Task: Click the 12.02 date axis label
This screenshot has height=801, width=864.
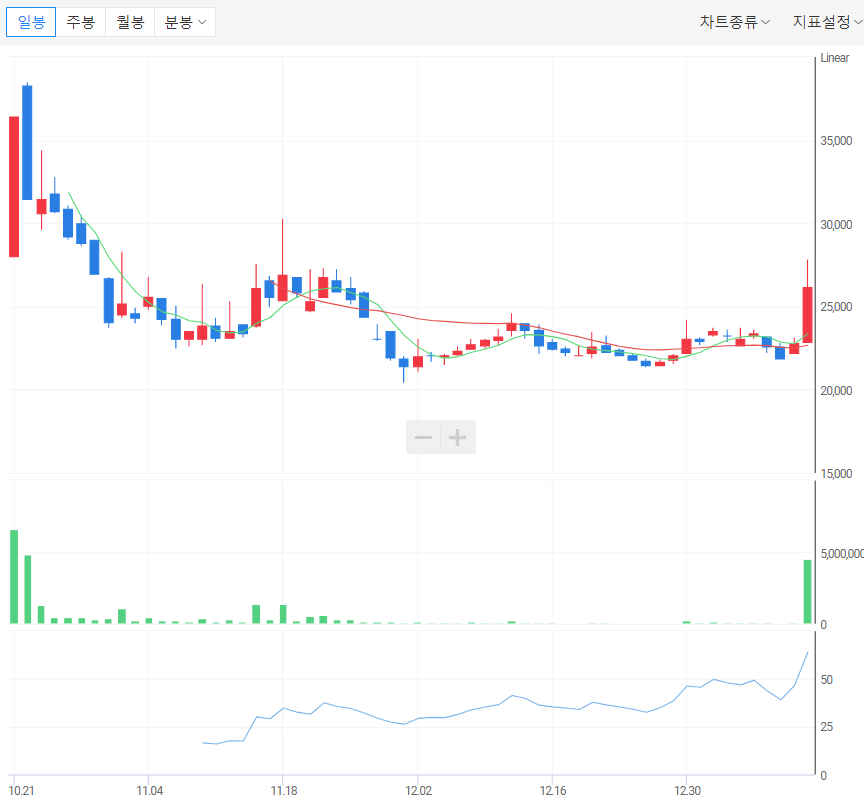Action: (418, 791)
